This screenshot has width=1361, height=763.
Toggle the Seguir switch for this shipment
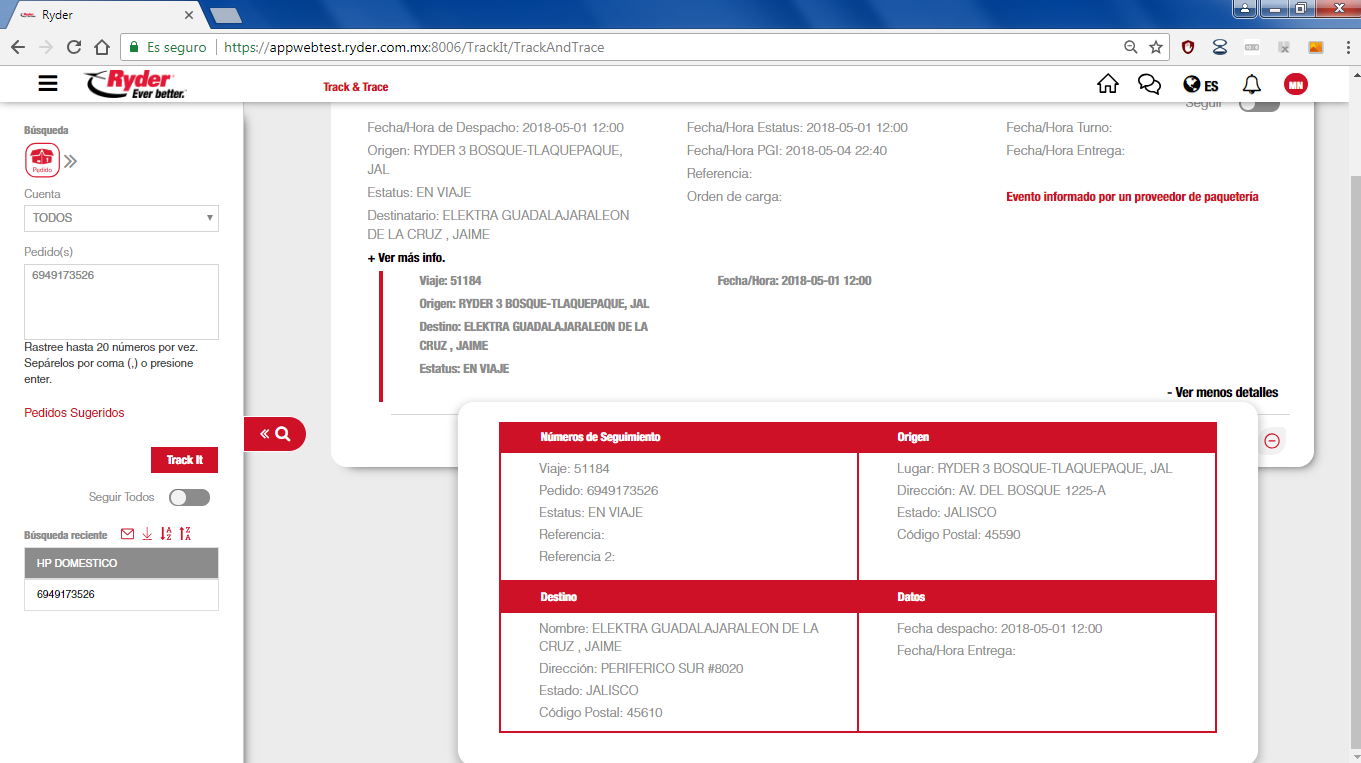coord(1258,104)
